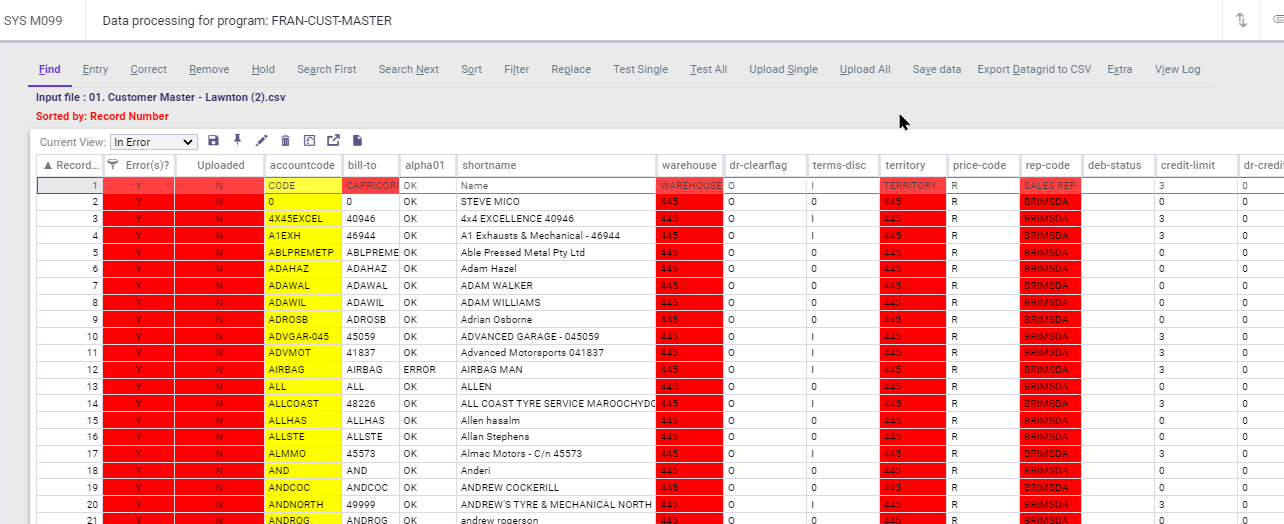Image resolution: width=1284 pixels, height=524 pixels.
Task: Click the 49999 bill-to cell
Action: (x=370, y=504)
